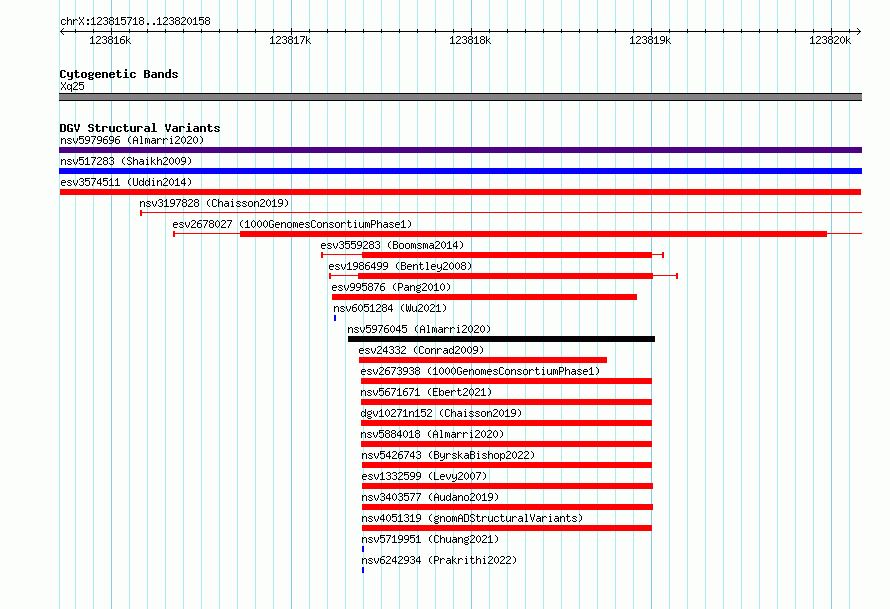This screenshot has height=609, width=890.
Task: Click the 123816k ruler label
Action: [x=110, y=40]
